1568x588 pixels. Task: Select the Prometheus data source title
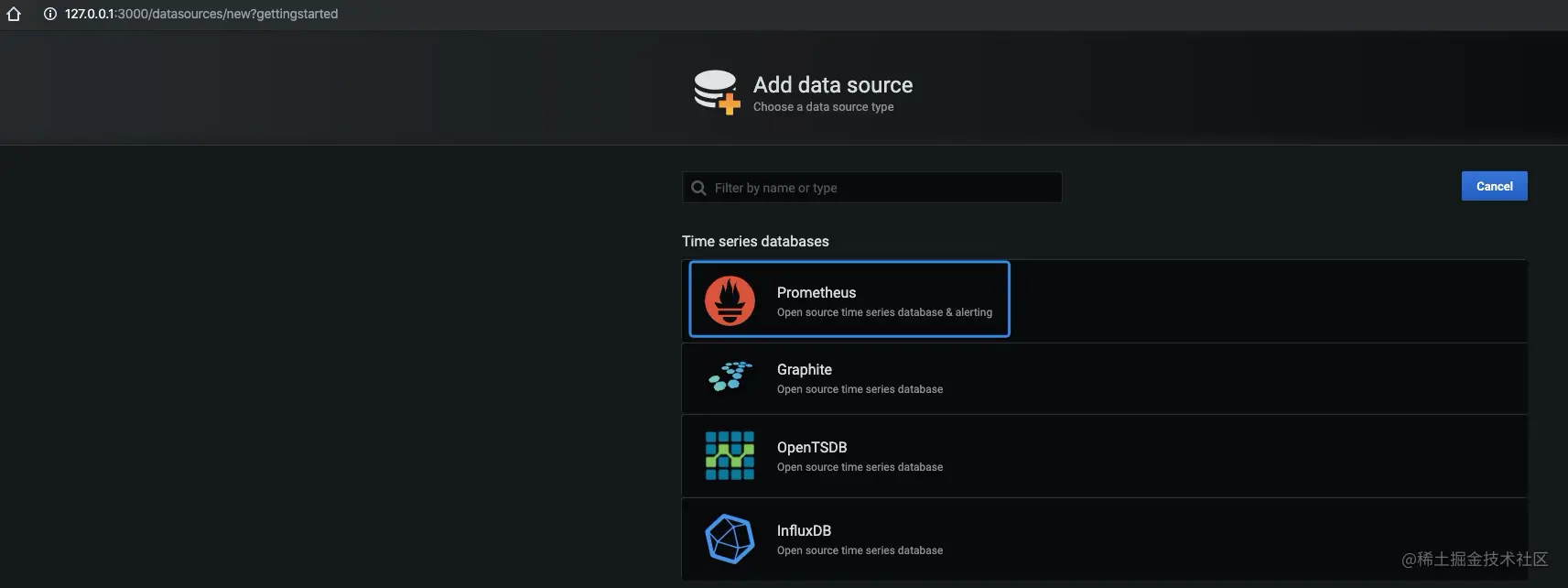[x=816, y=292]
